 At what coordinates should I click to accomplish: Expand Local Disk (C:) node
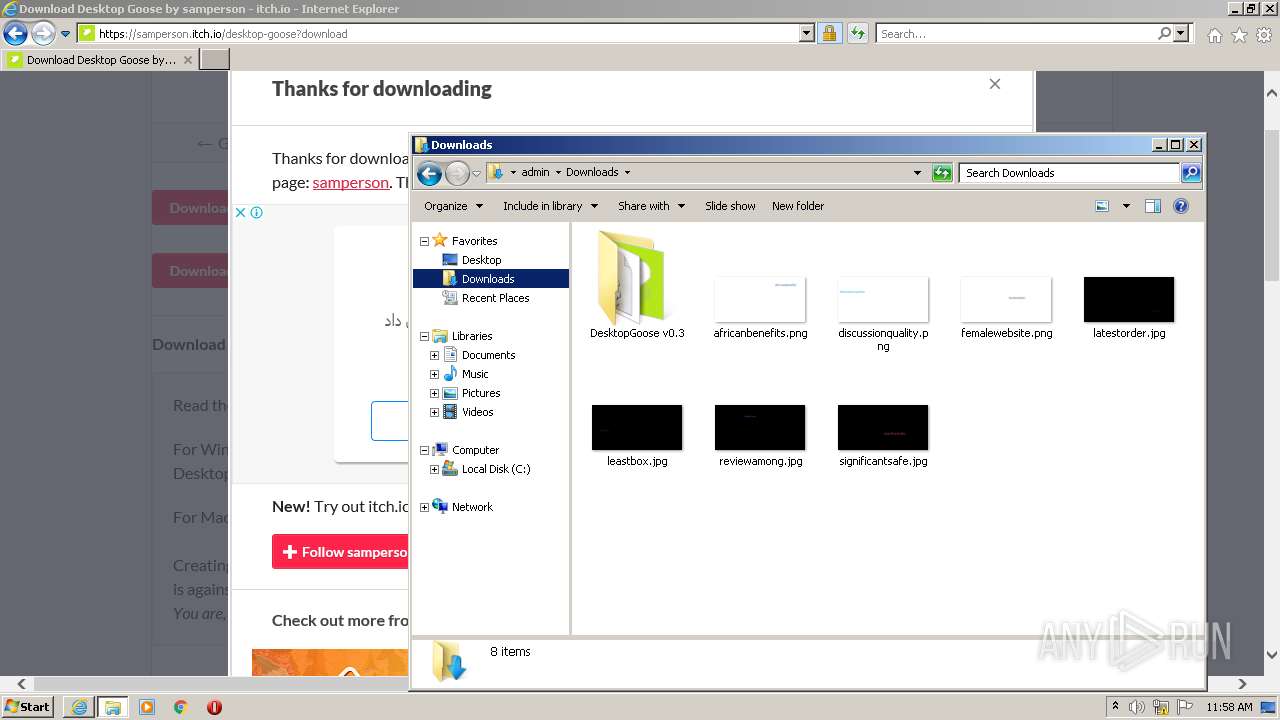pyautogui.click(x=434, y=469)
